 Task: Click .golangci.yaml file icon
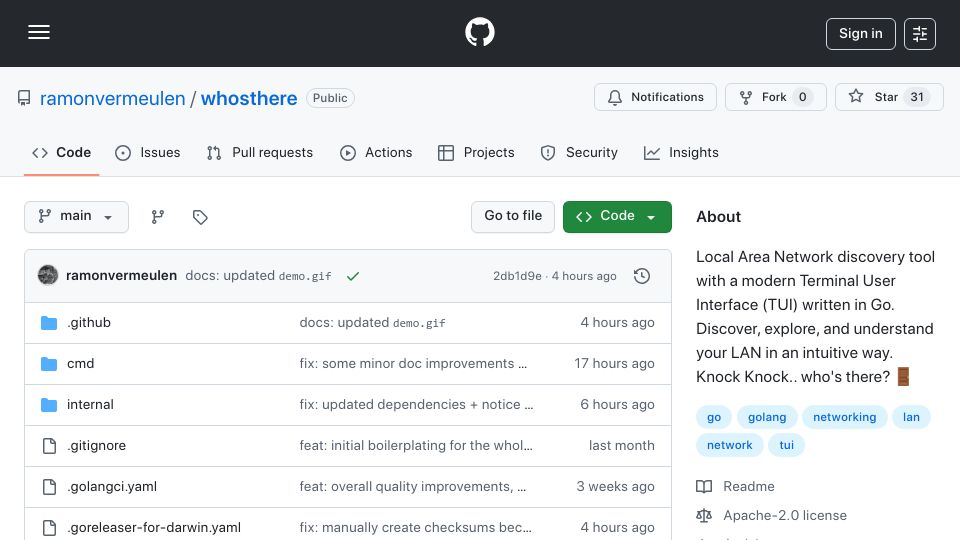(49, 487)
